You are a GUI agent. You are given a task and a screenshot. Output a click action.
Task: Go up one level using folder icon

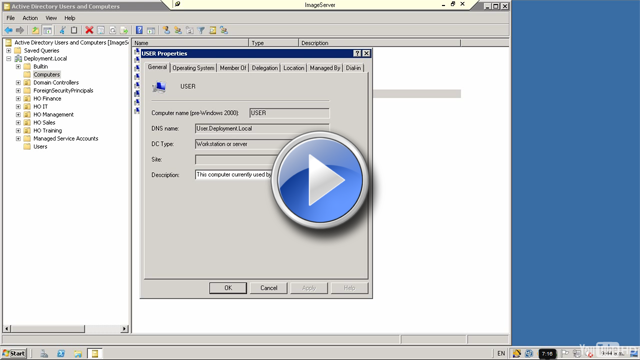[x=36, y=30]
